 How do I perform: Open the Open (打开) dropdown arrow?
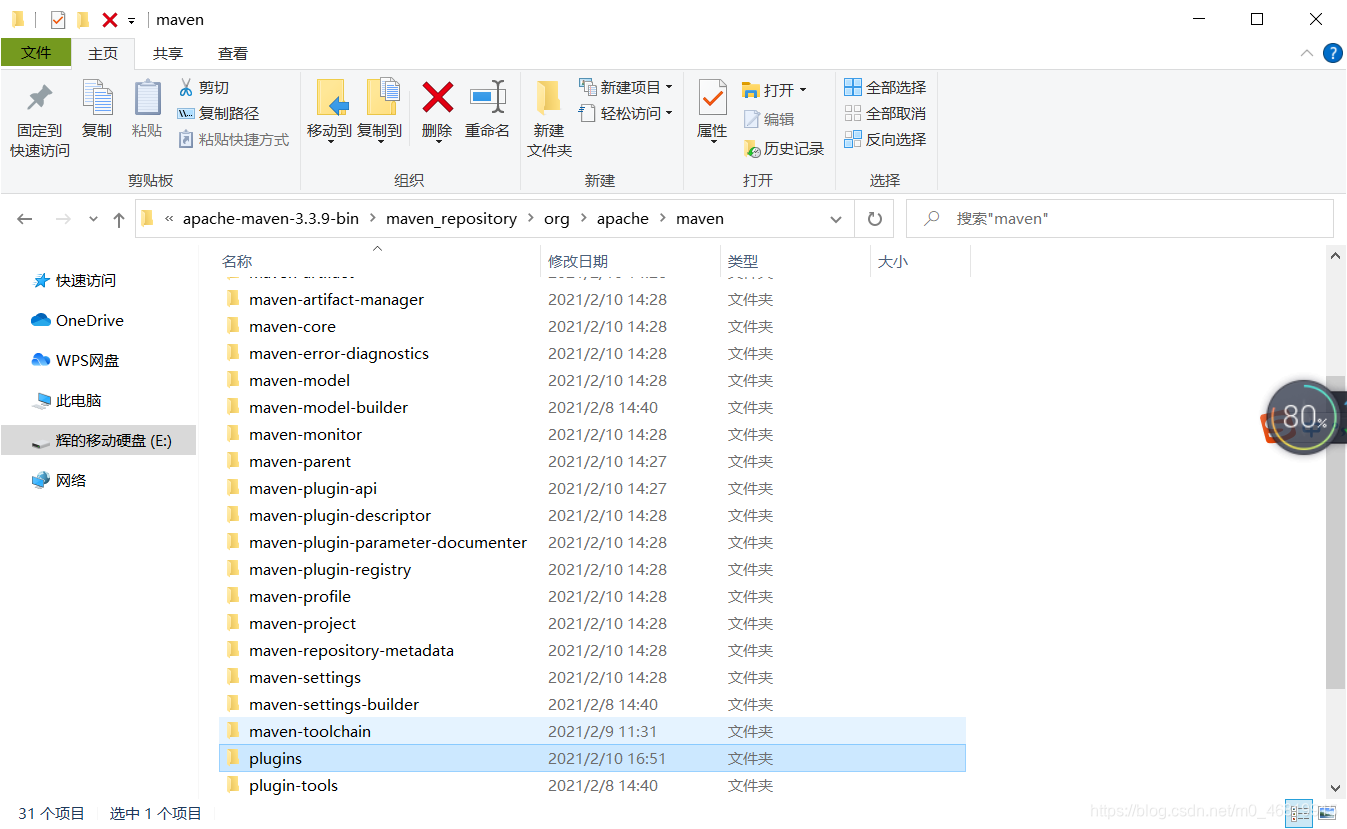[803, 90]
